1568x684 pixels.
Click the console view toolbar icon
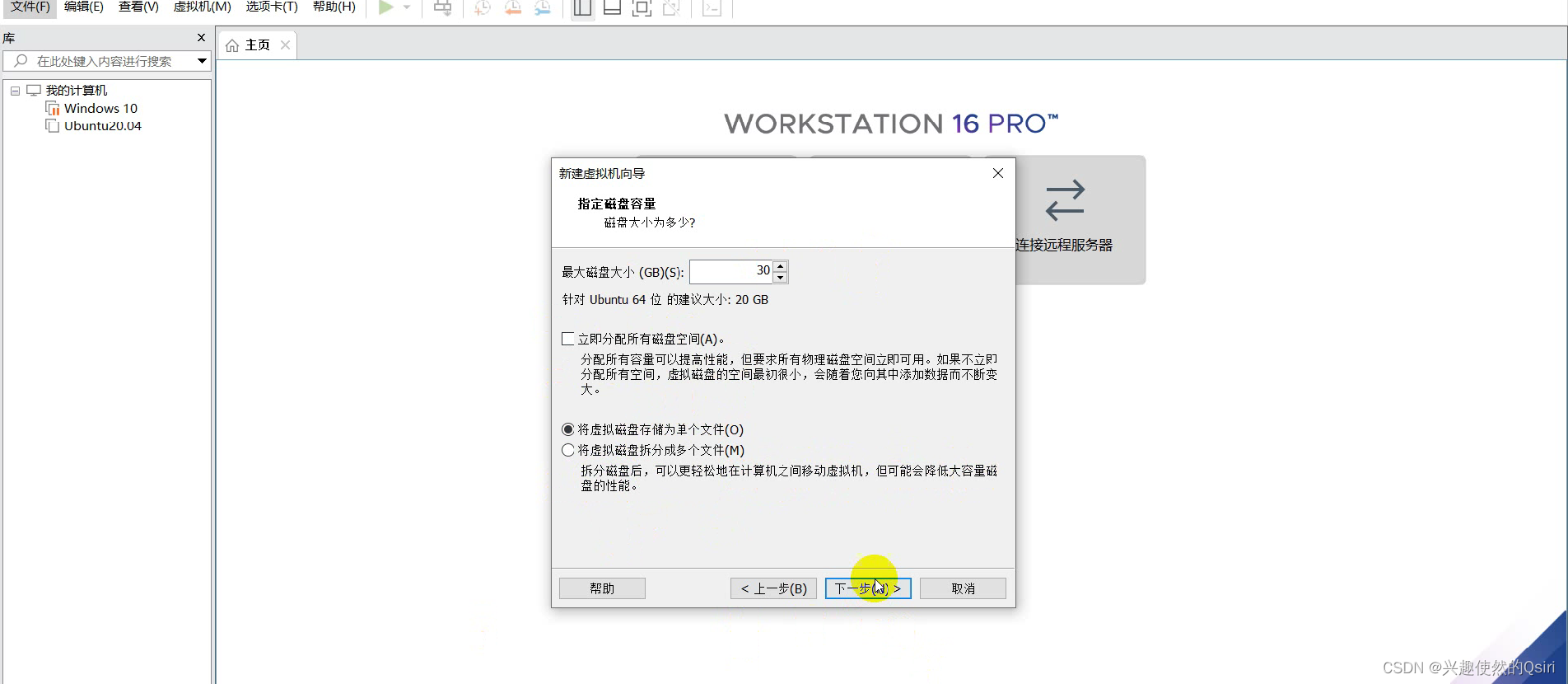(x=712, y=8)
